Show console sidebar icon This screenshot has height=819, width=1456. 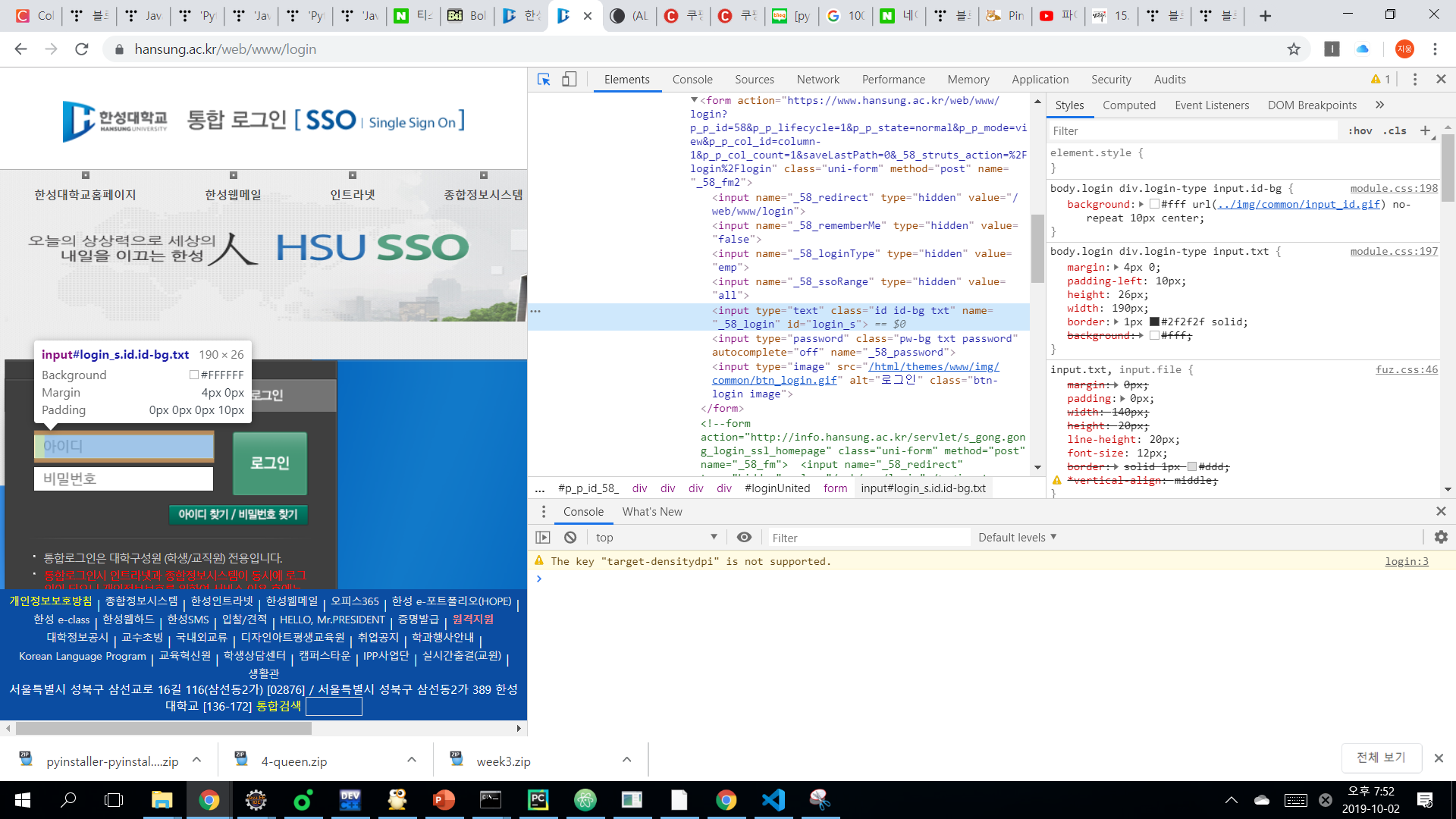pyautogui.click(x=543, y=538)
